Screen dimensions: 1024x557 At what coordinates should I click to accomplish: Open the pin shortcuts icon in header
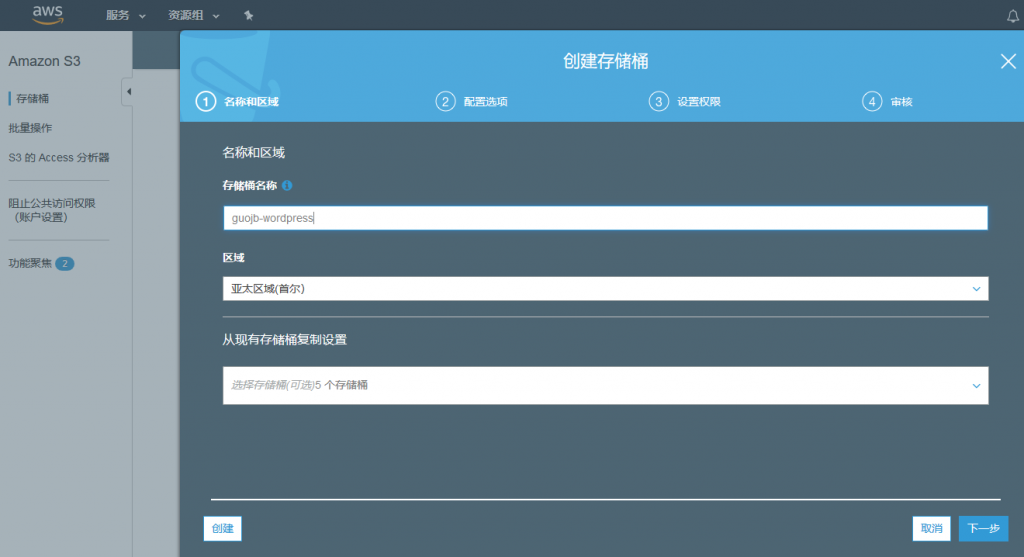(x=248, y=15)
